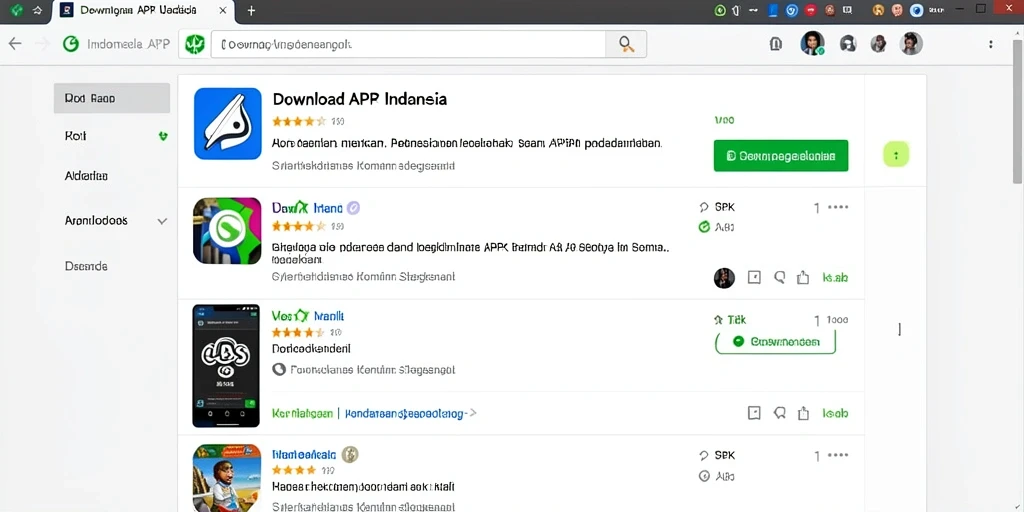Click the lime green floating side button
This screenshot has height=512, width=1024.
896,155
